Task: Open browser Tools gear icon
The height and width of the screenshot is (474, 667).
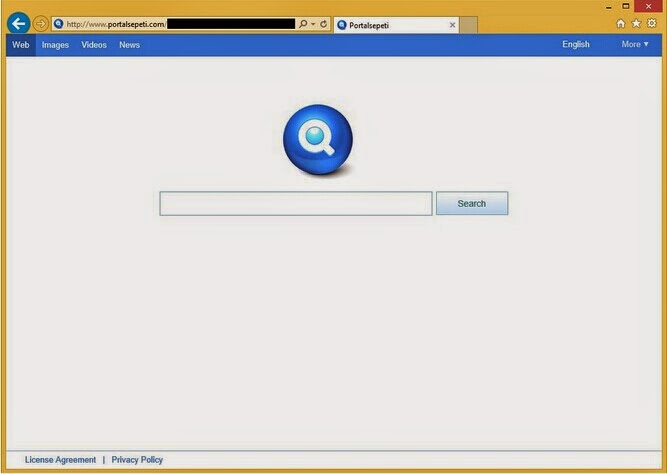Action: point(652,23)
